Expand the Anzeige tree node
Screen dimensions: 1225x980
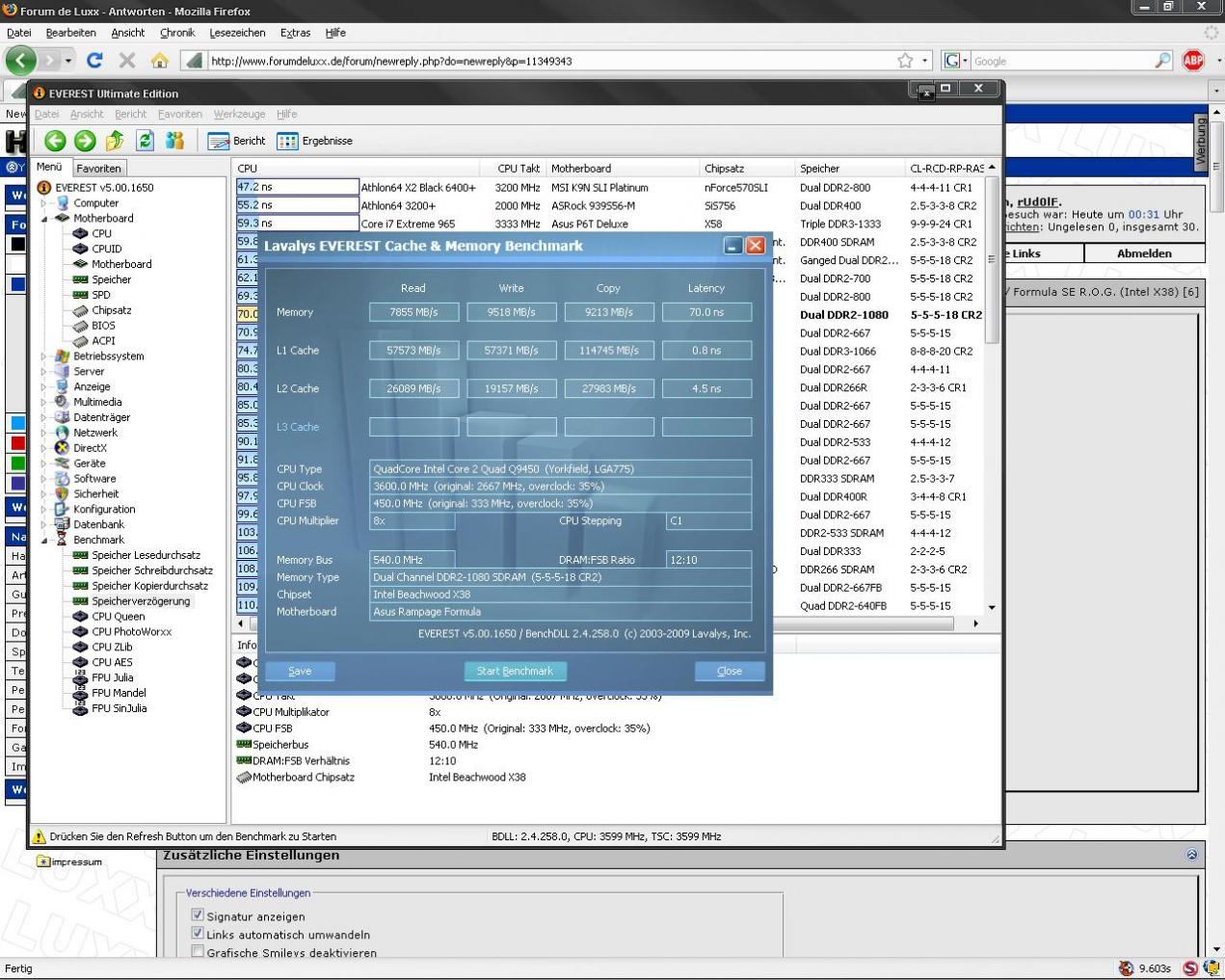tap(43, 387)
